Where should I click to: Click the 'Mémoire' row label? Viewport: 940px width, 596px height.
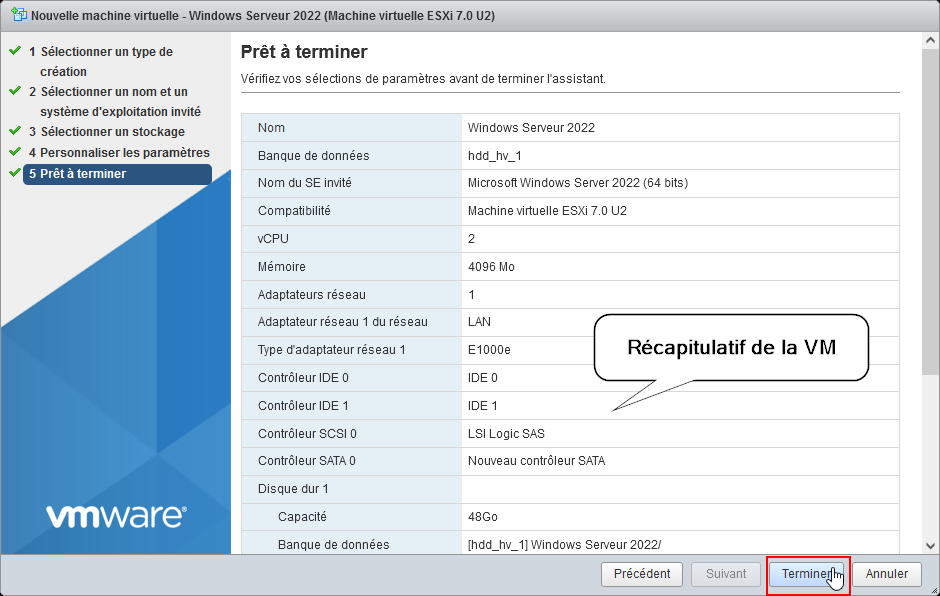coord(281,267)
